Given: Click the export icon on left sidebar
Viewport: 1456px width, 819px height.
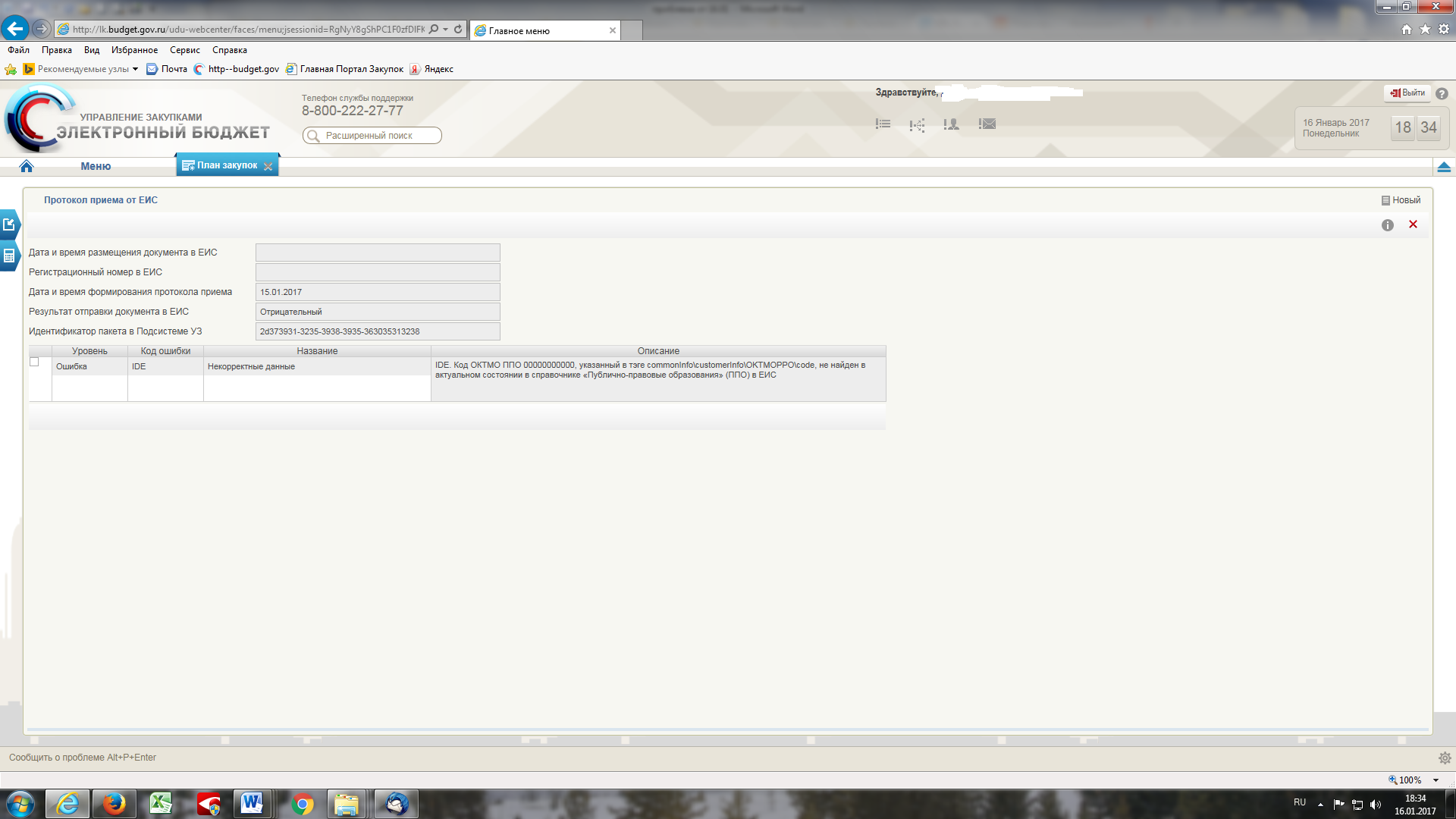Looking at the screenshot, I should (x=9, y=224).
